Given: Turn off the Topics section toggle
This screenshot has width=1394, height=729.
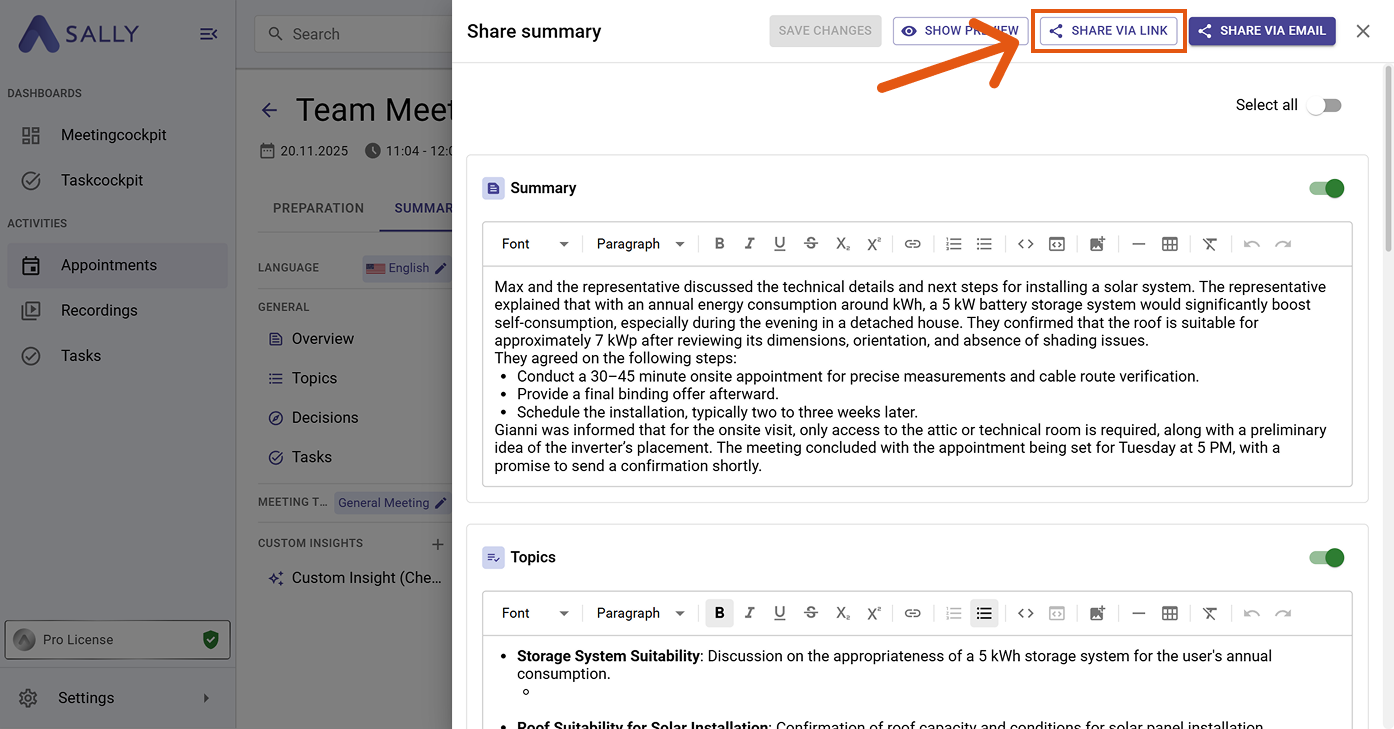Looking at the screenshot, I should pyautogui.click(x=1326, y=557).
